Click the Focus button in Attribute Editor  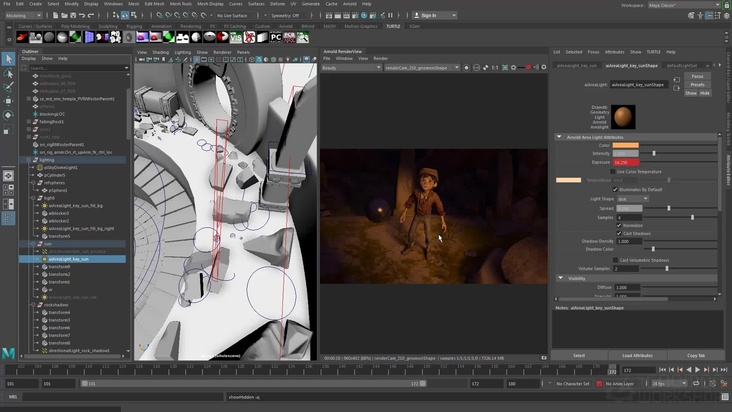tap(697, 76)
